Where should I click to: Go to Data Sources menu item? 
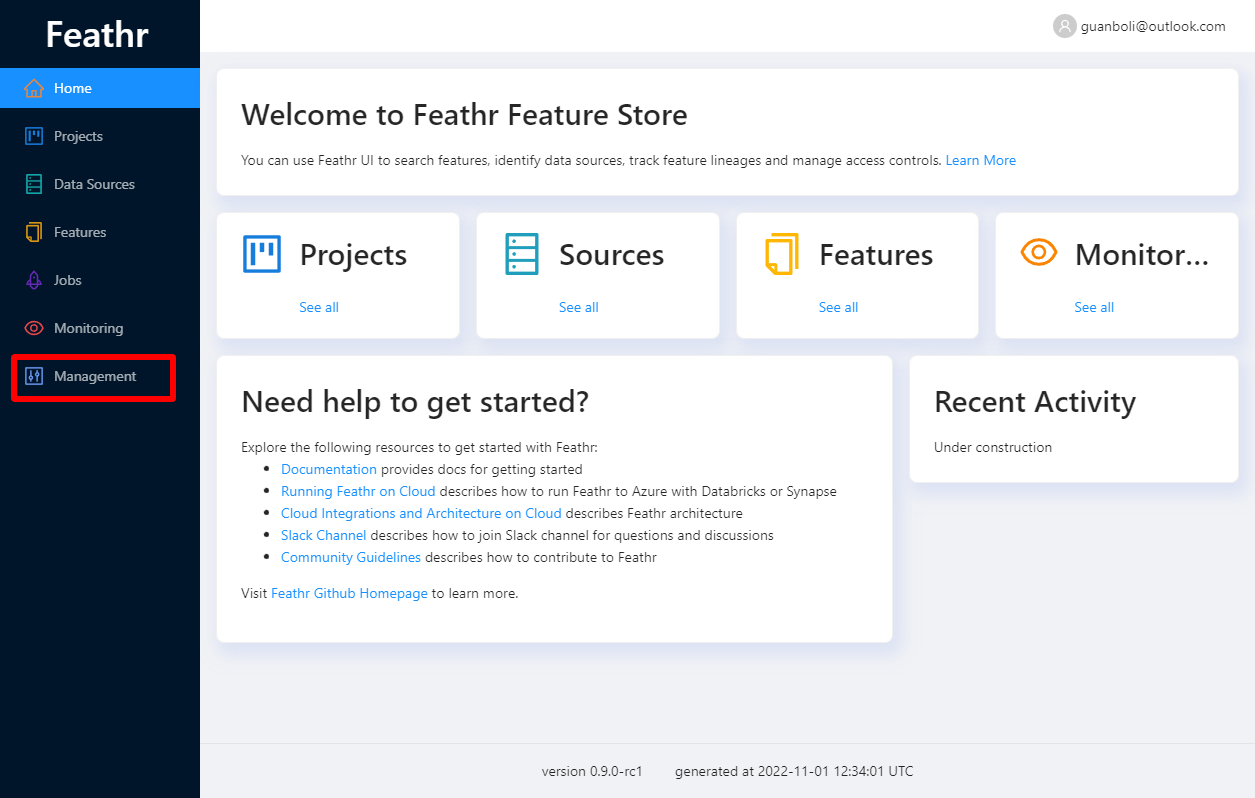coord(94,184)
